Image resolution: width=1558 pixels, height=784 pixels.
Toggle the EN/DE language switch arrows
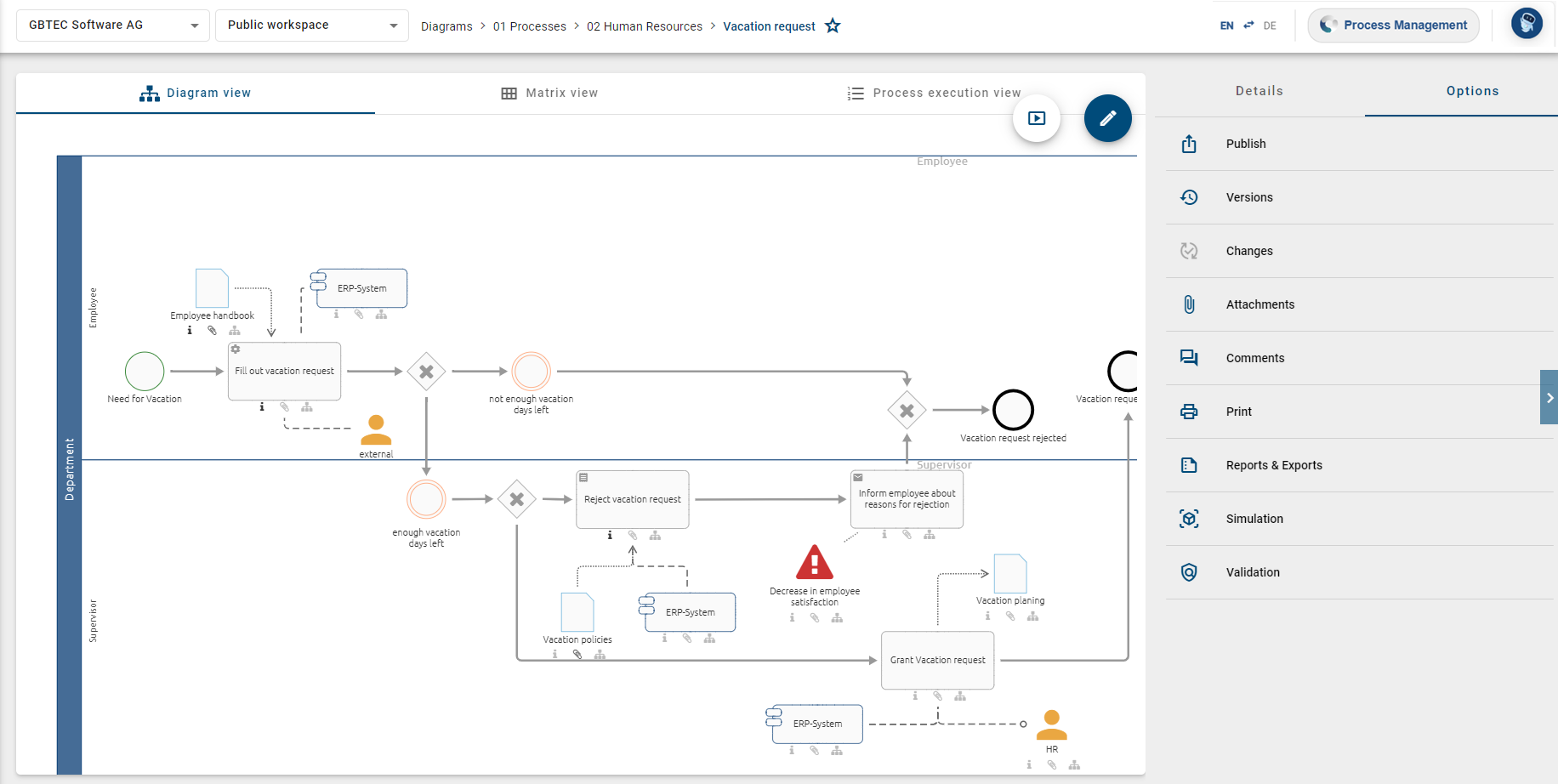point(1248,26)
